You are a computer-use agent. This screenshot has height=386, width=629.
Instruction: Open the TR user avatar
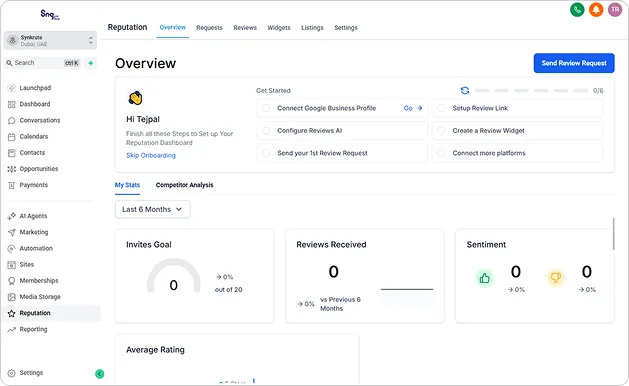click(615, 10)
